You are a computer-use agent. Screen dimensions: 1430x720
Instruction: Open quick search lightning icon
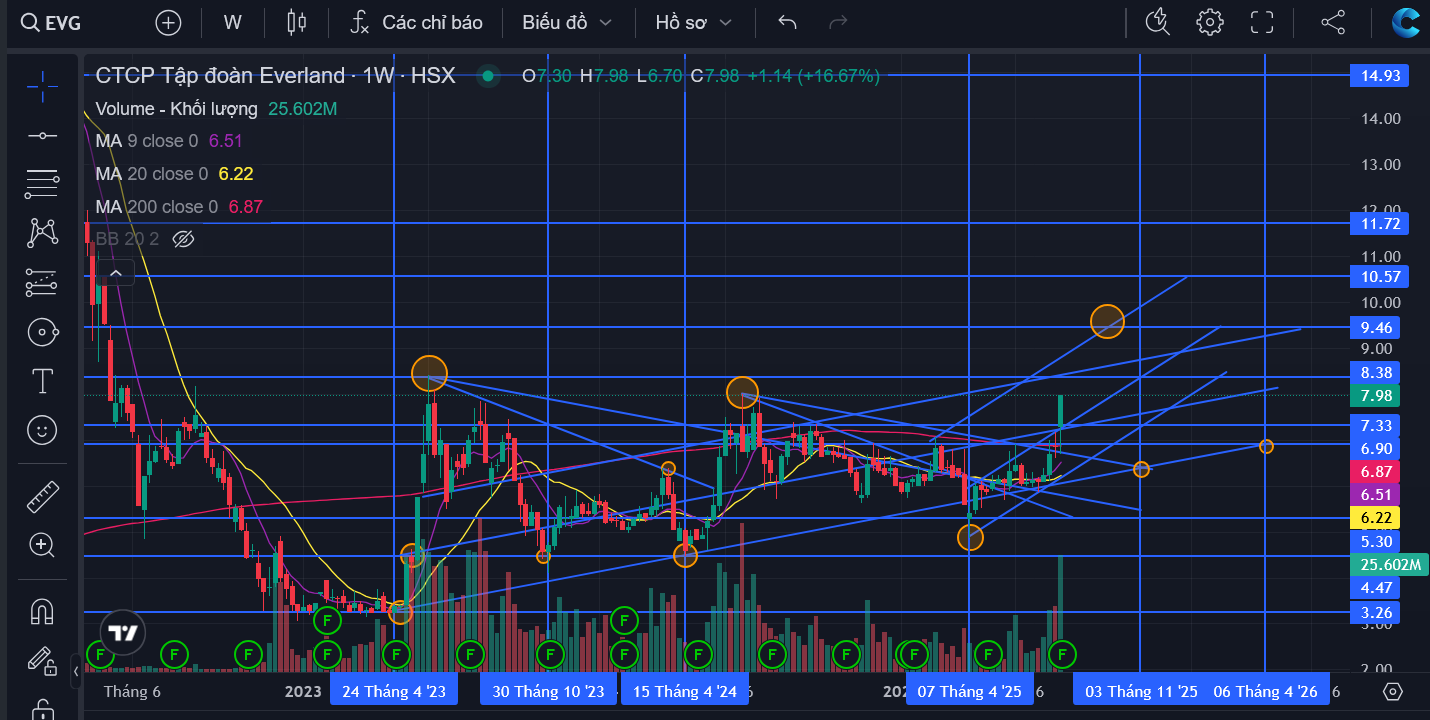pyautogui.click(x=1157, y=22)
